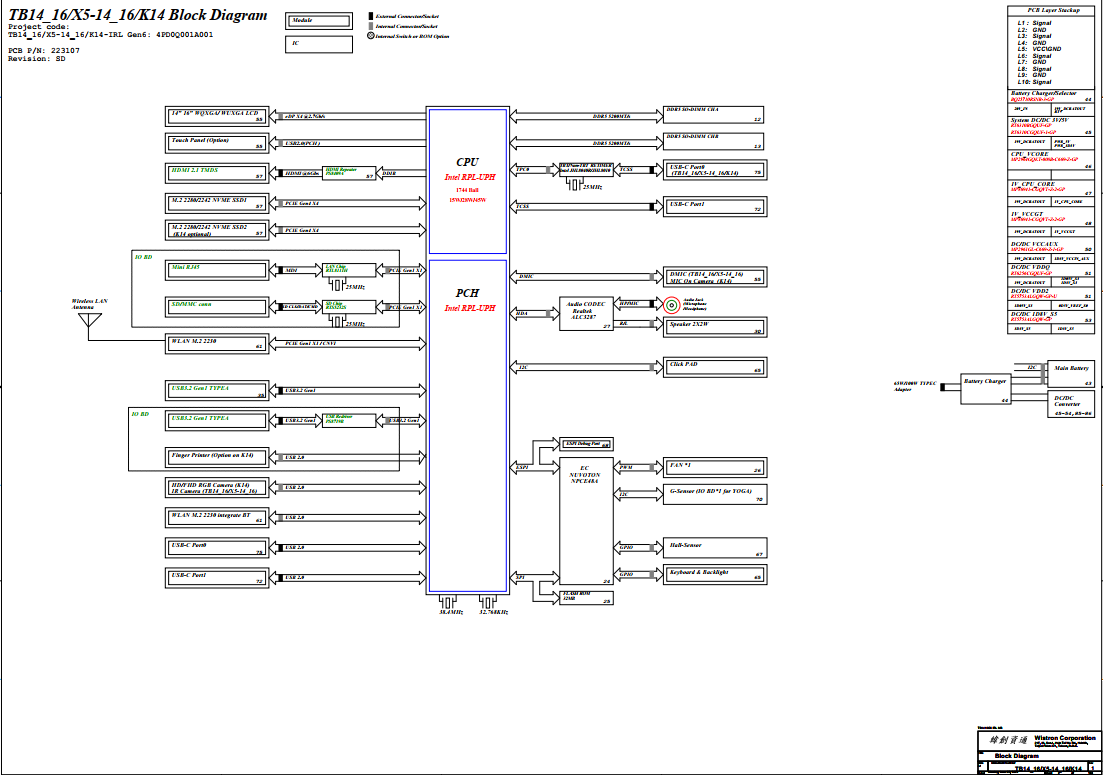This screenshot has width=1103, height=775.
Task: Select the Mini RJ45 connector box
Action: (x=216, y=270)
